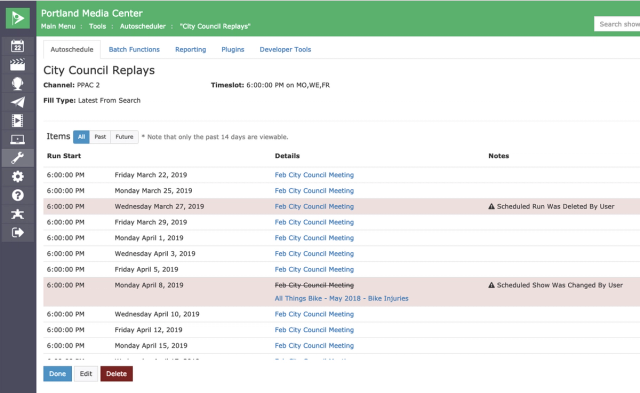Click the Run Start column header
The width and height of the screenshot is (640, 393).
tap(64, 156)
